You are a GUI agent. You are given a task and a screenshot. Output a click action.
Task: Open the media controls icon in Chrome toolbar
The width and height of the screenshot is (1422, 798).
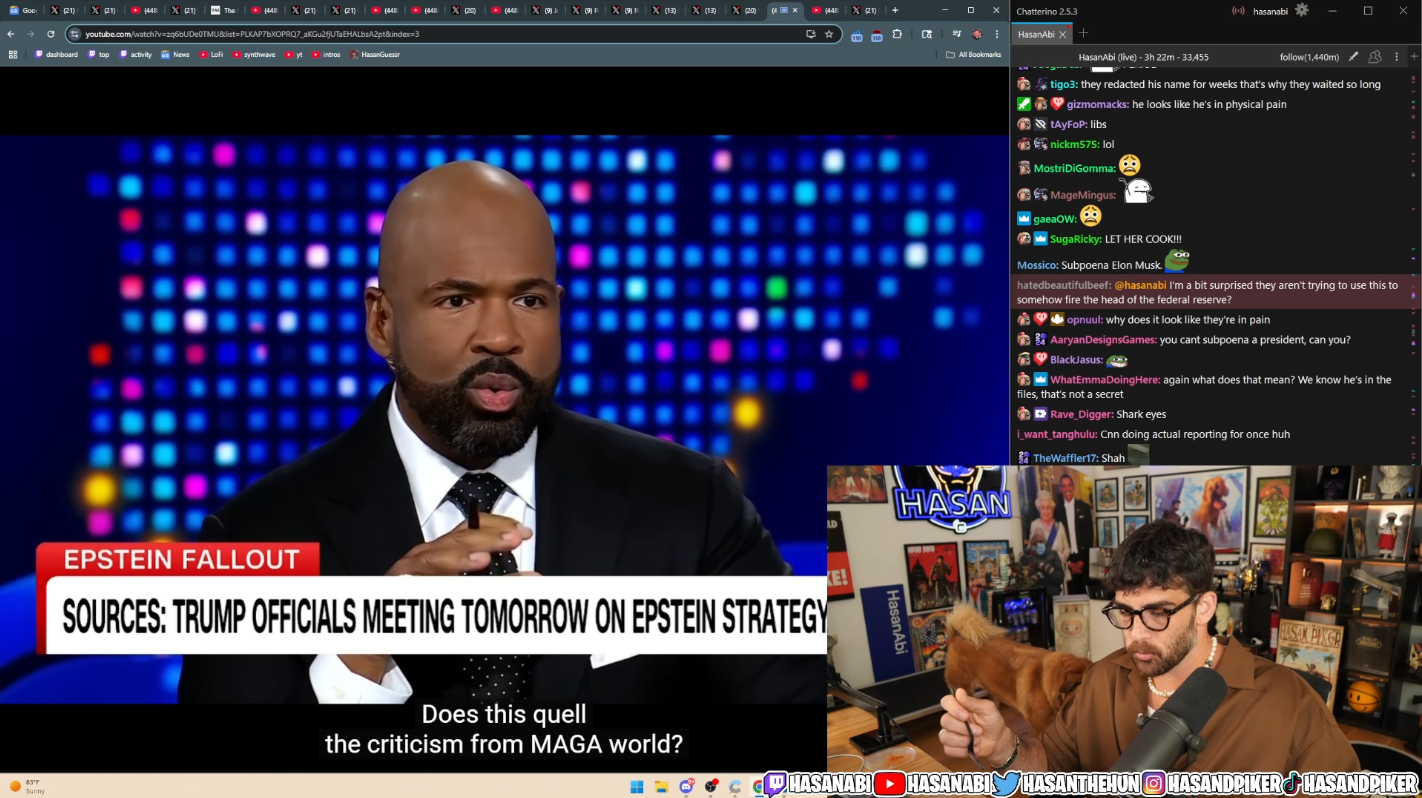point(957,34)
